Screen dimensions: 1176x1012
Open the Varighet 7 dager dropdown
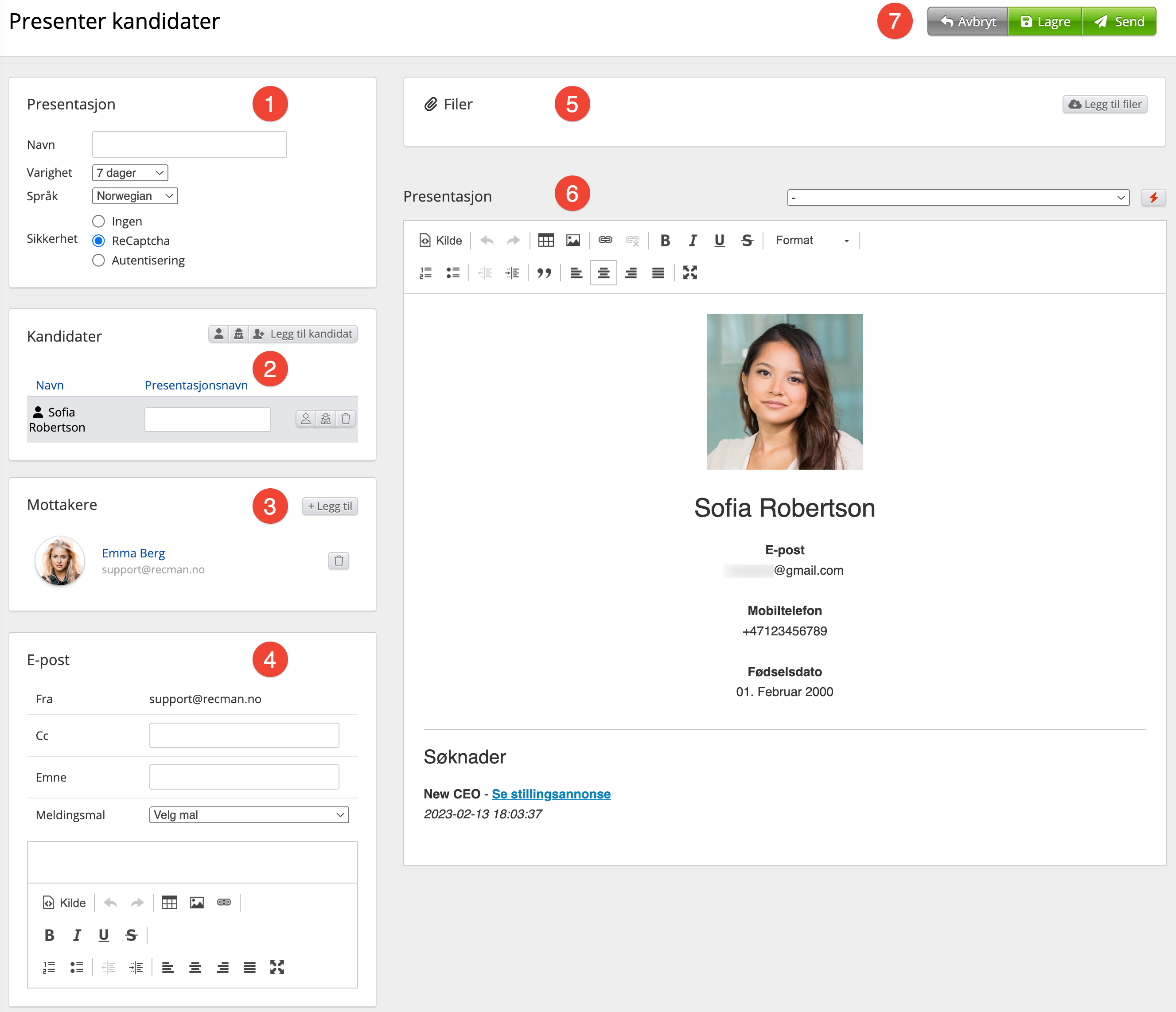tap(130, 172)
